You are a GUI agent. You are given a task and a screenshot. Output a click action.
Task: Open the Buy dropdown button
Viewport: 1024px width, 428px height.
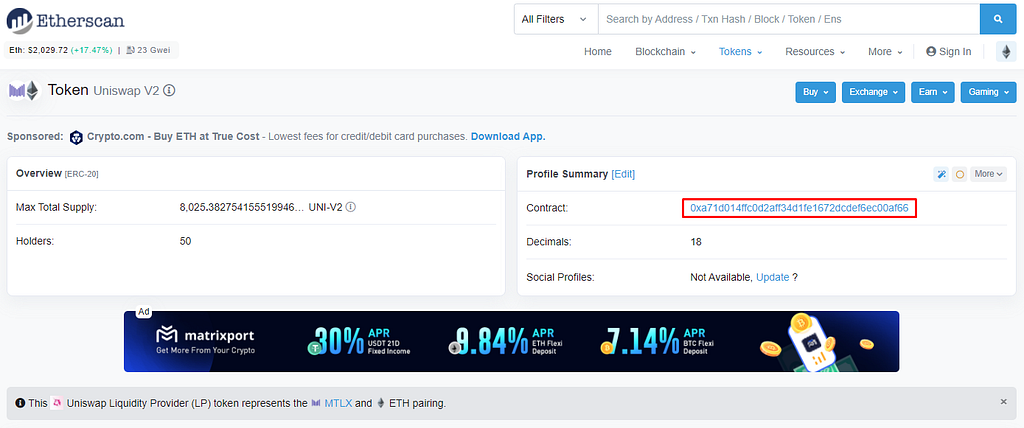coord(816,92)
